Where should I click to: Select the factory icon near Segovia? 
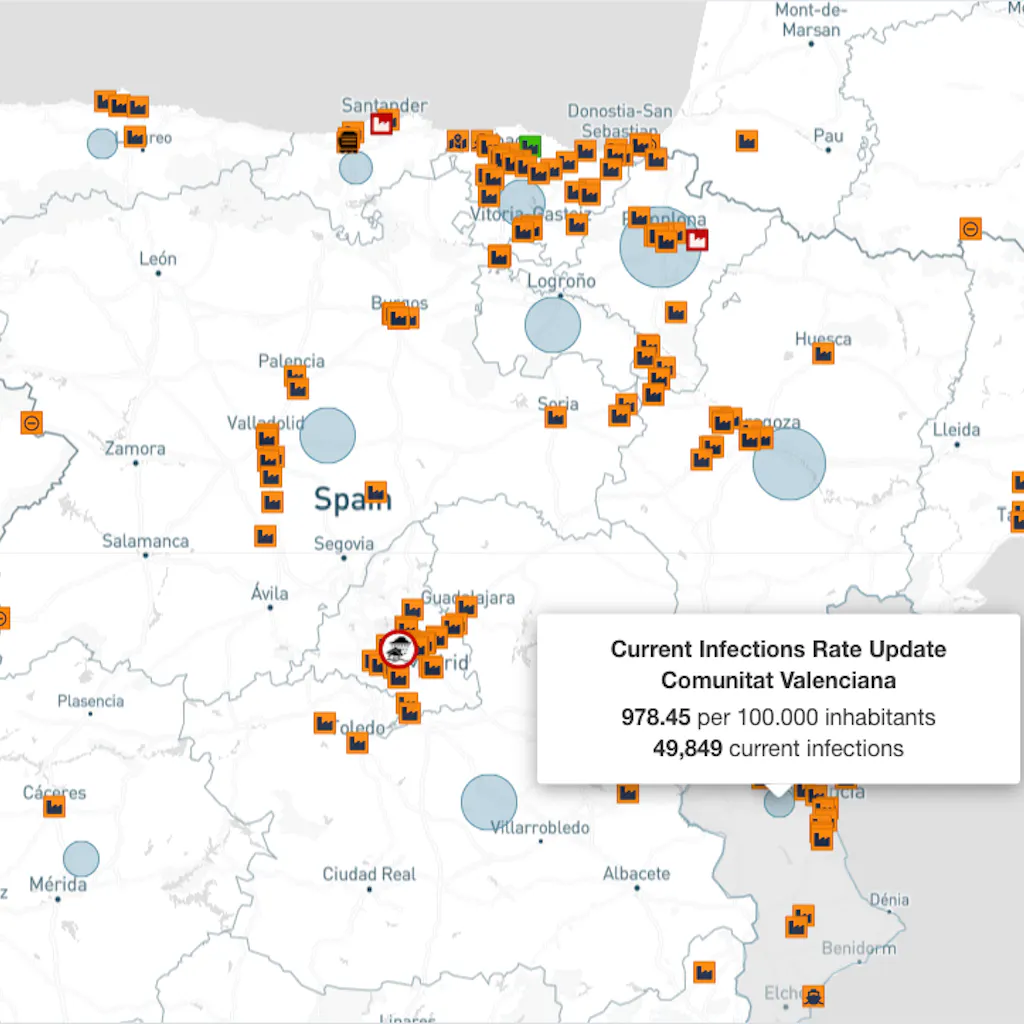tap(266, 535)
